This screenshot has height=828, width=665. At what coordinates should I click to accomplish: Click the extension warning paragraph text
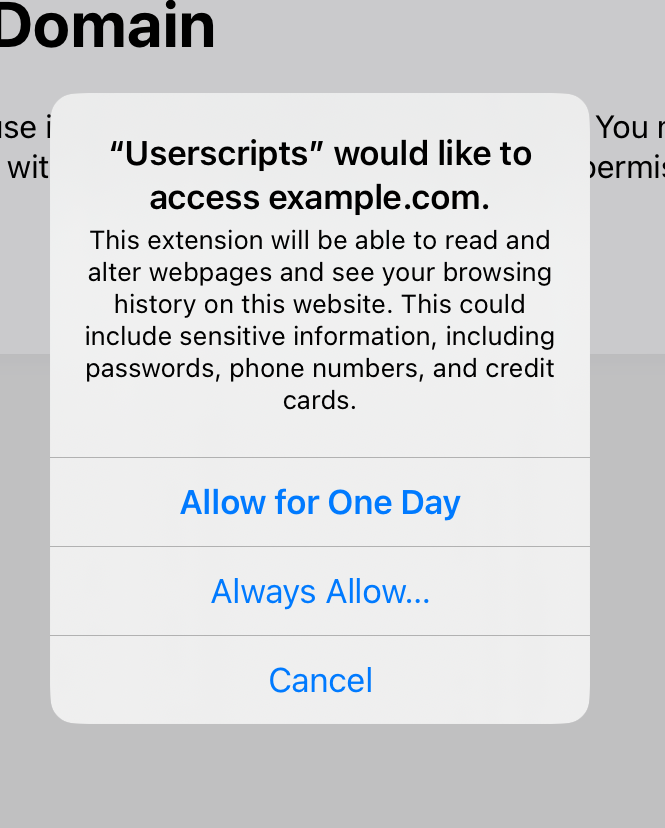(x=320, y=320)
